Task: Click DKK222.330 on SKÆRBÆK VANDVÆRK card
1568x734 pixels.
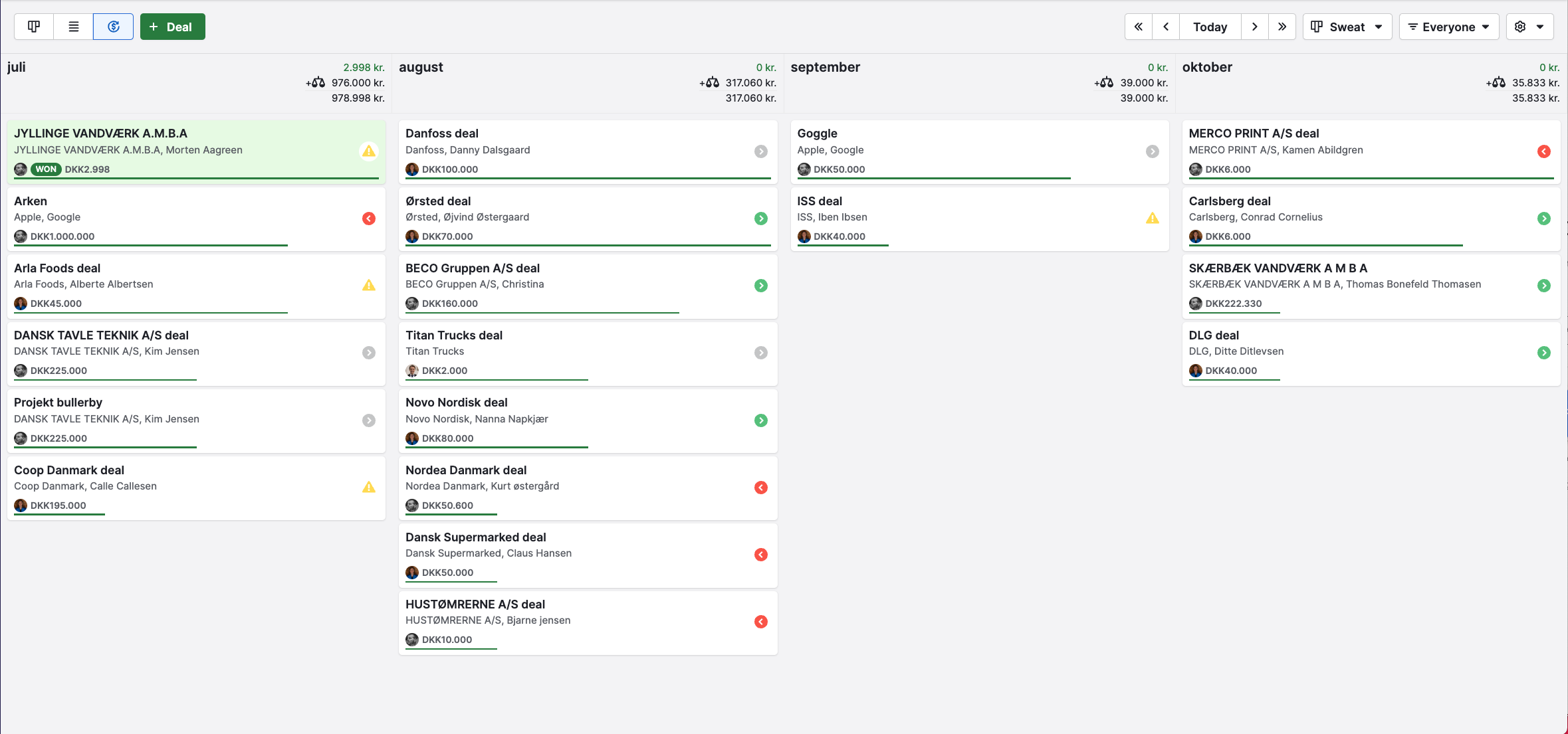Action: click(x=1233, y=304)
